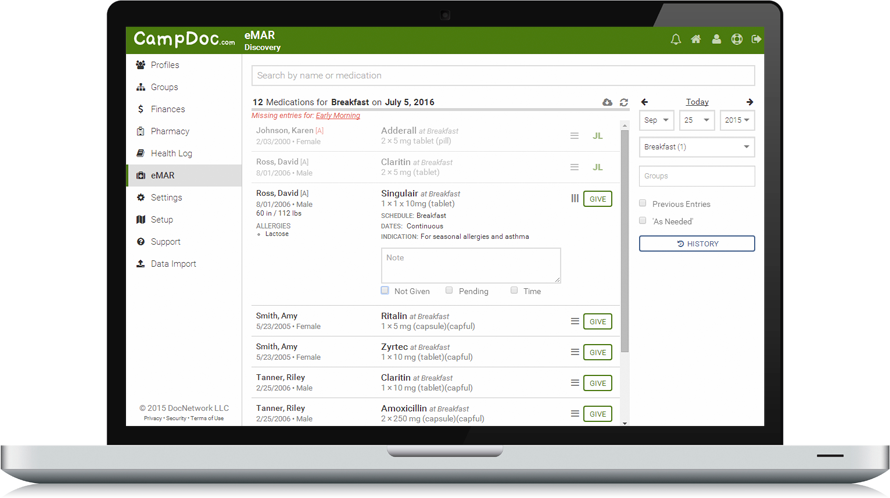Click search by name or medication field
This screenshot has width=890, height=498.
point(503,76)
